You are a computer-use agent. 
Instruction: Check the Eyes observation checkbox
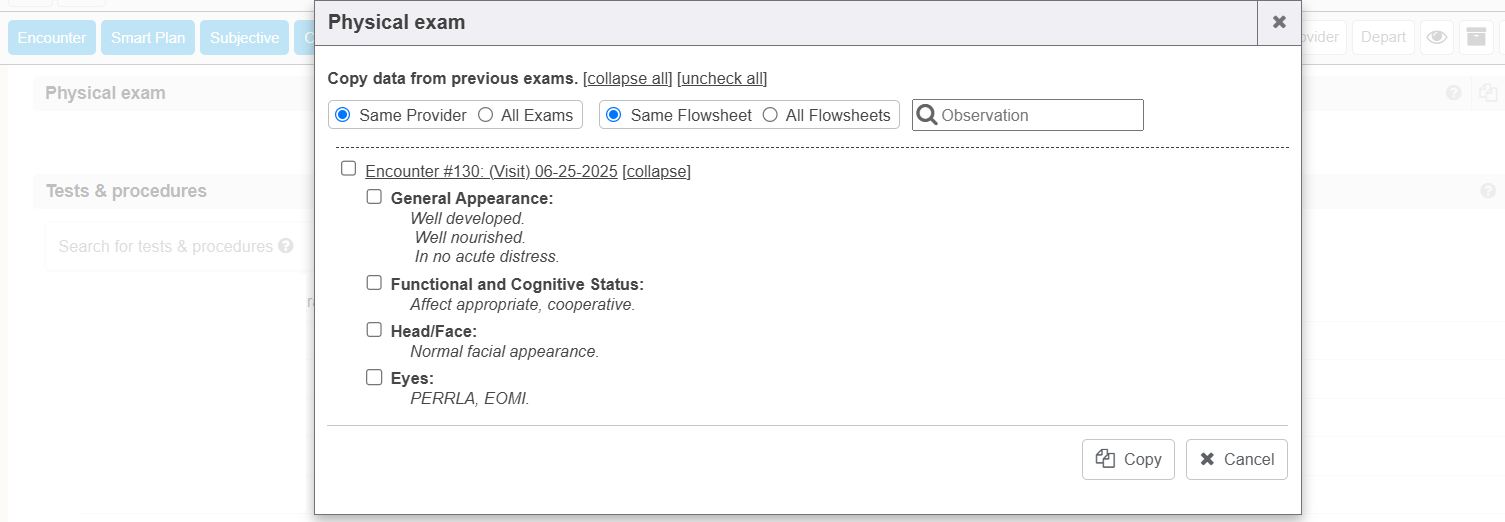click(x=374, y=377)
